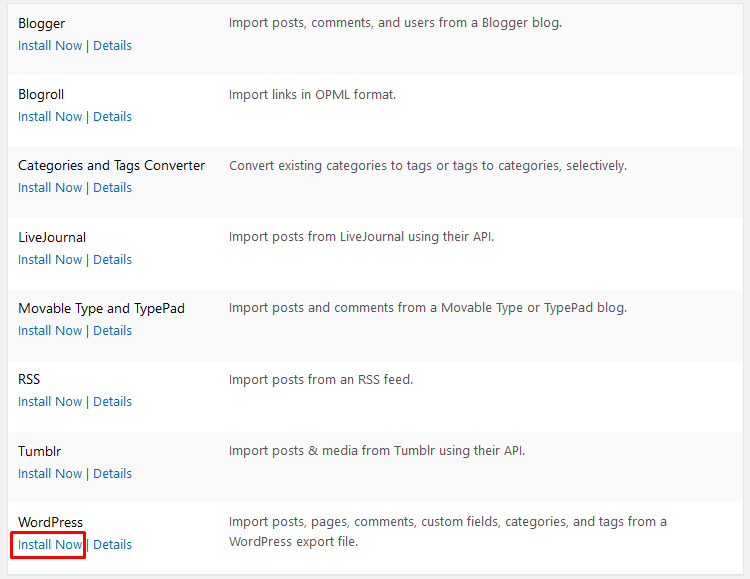Screen dimensions: 750x579
Task: Install the Tumblr importer now
Action: point(50,474)
